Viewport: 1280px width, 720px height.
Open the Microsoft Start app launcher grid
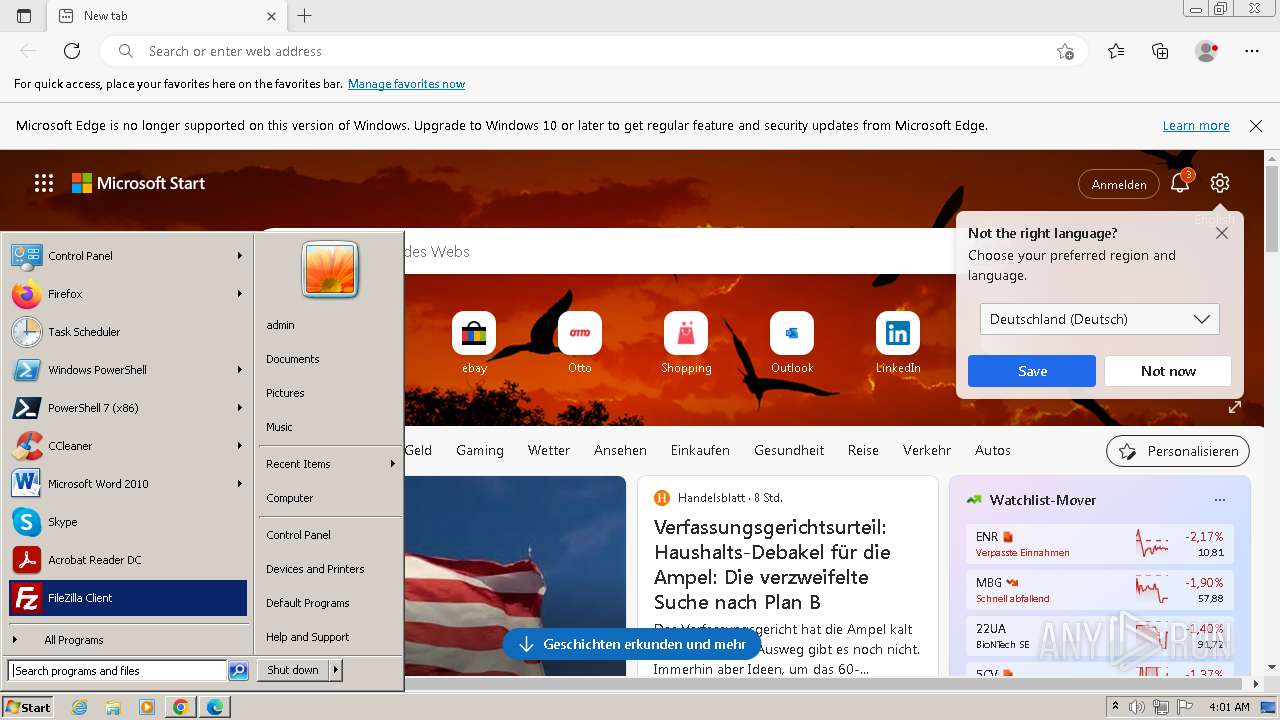pos(44,183)
